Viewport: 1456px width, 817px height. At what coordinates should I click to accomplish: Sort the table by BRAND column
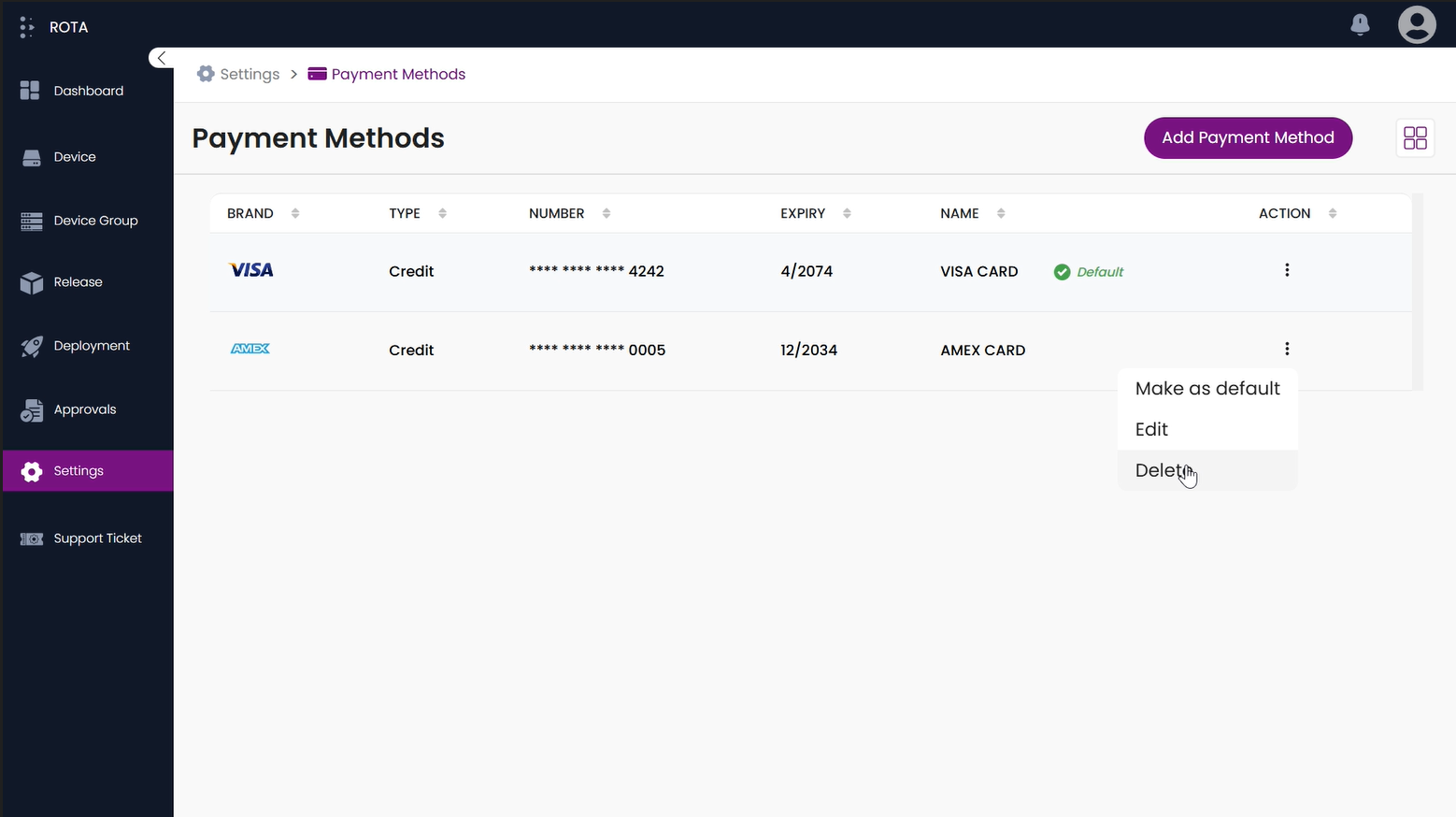295,212
